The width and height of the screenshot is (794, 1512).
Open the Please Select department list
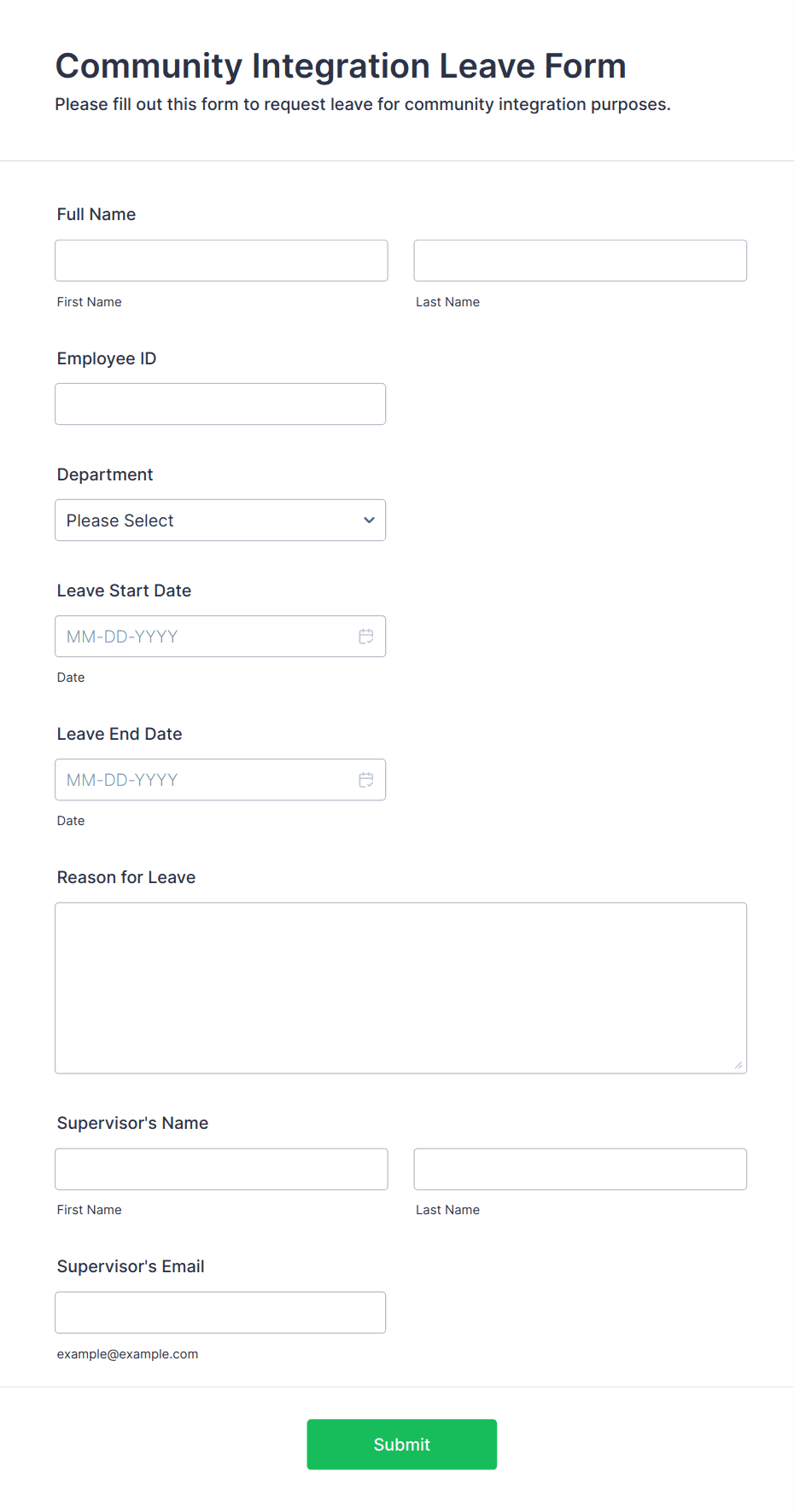pos(220,520)
